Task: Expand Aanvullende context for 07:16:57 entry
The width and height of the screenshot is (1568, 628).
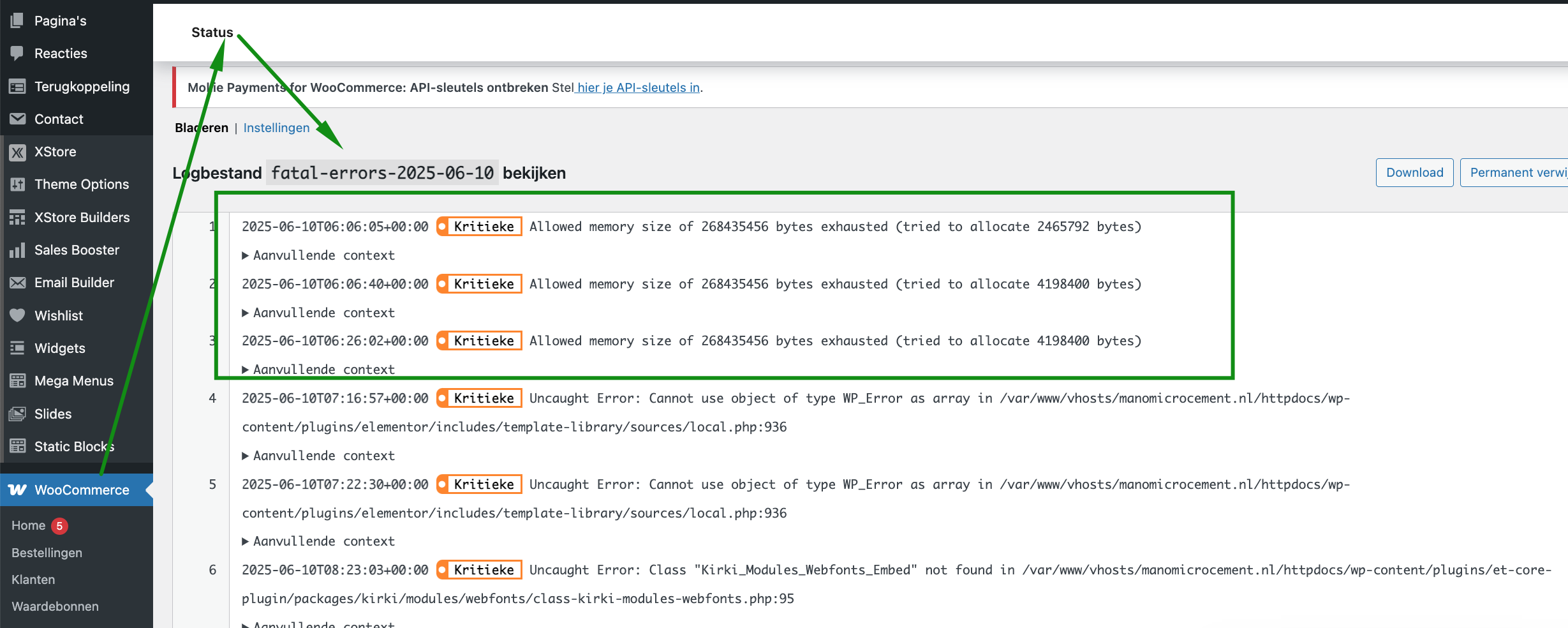Action: 318,456
